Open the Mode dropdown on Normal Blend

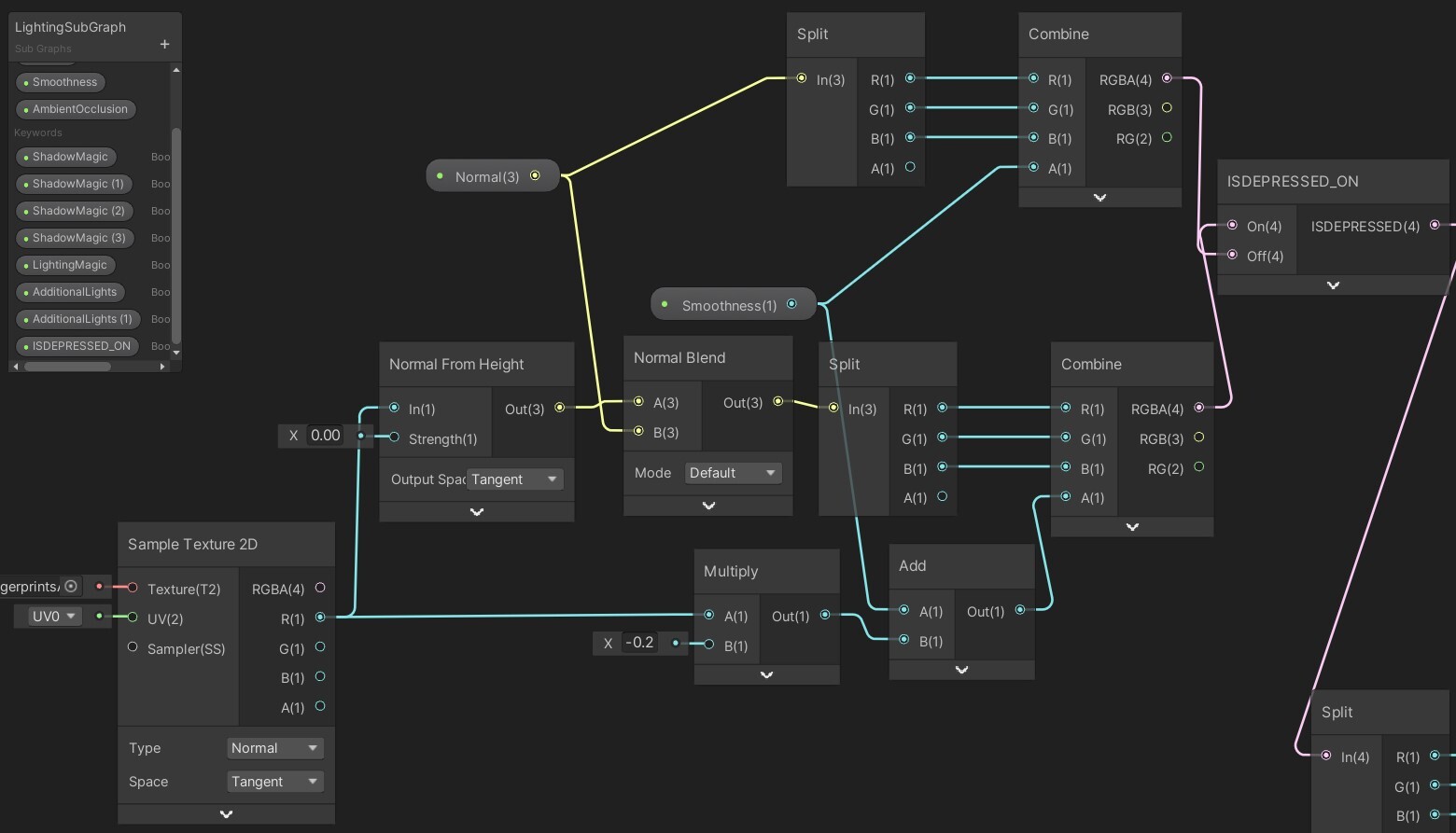[733, 473]
